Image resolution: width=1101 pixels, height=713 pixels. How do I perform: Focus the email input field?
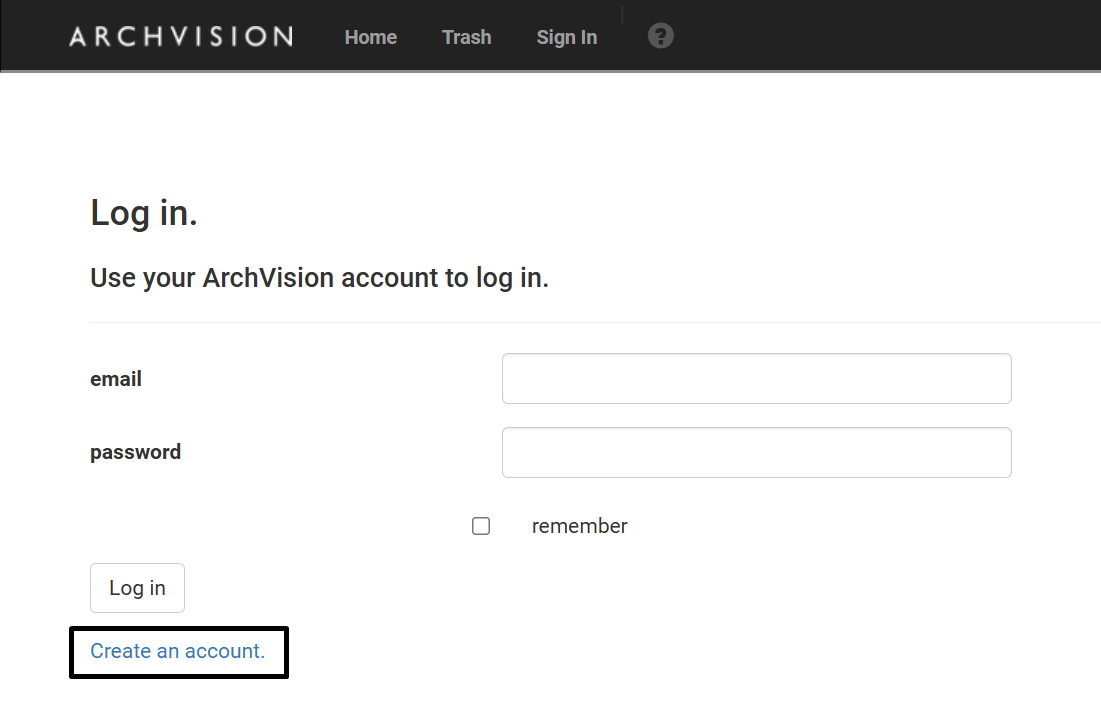point(756,378)
